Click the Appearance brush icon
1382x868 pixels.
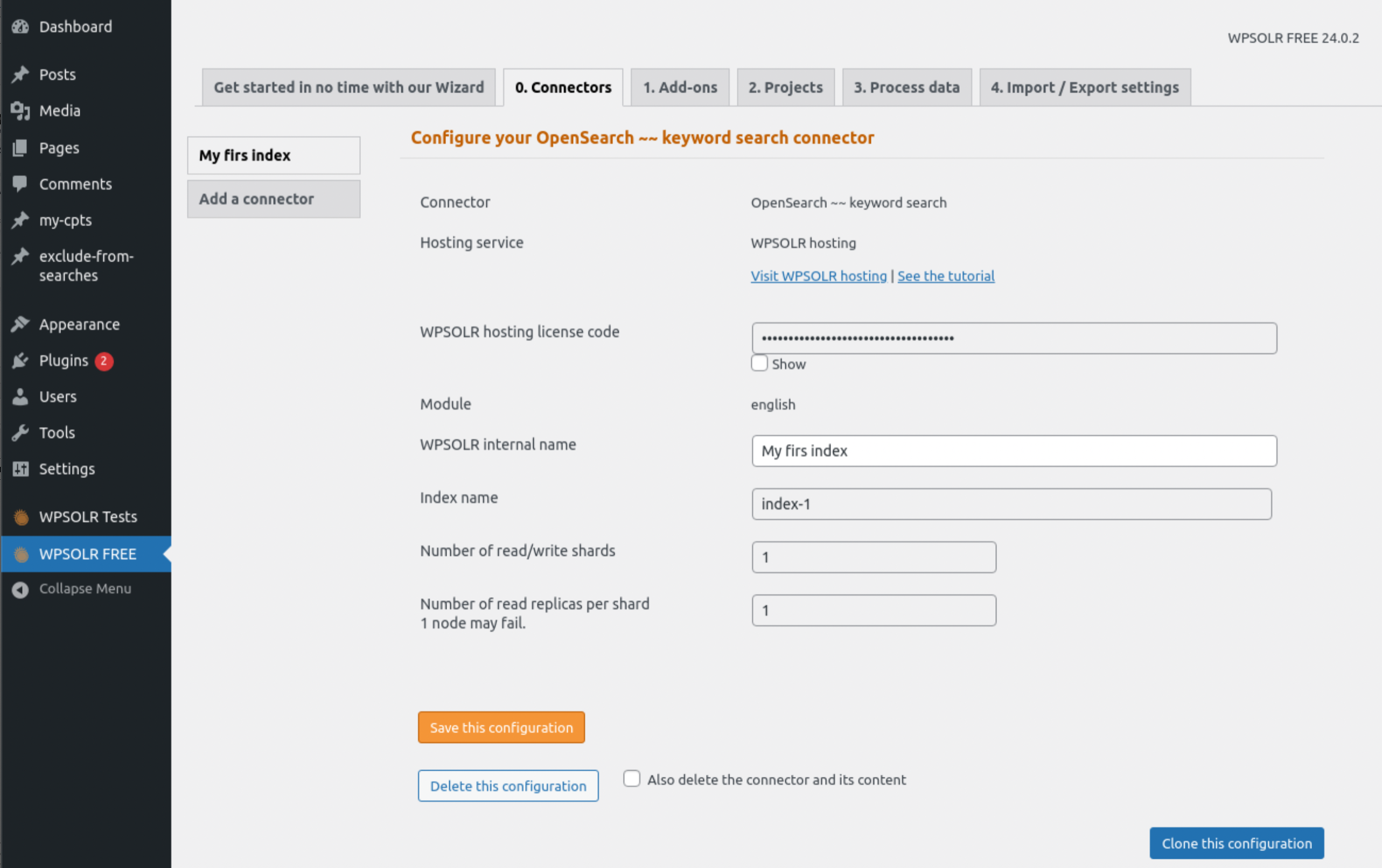20,324
